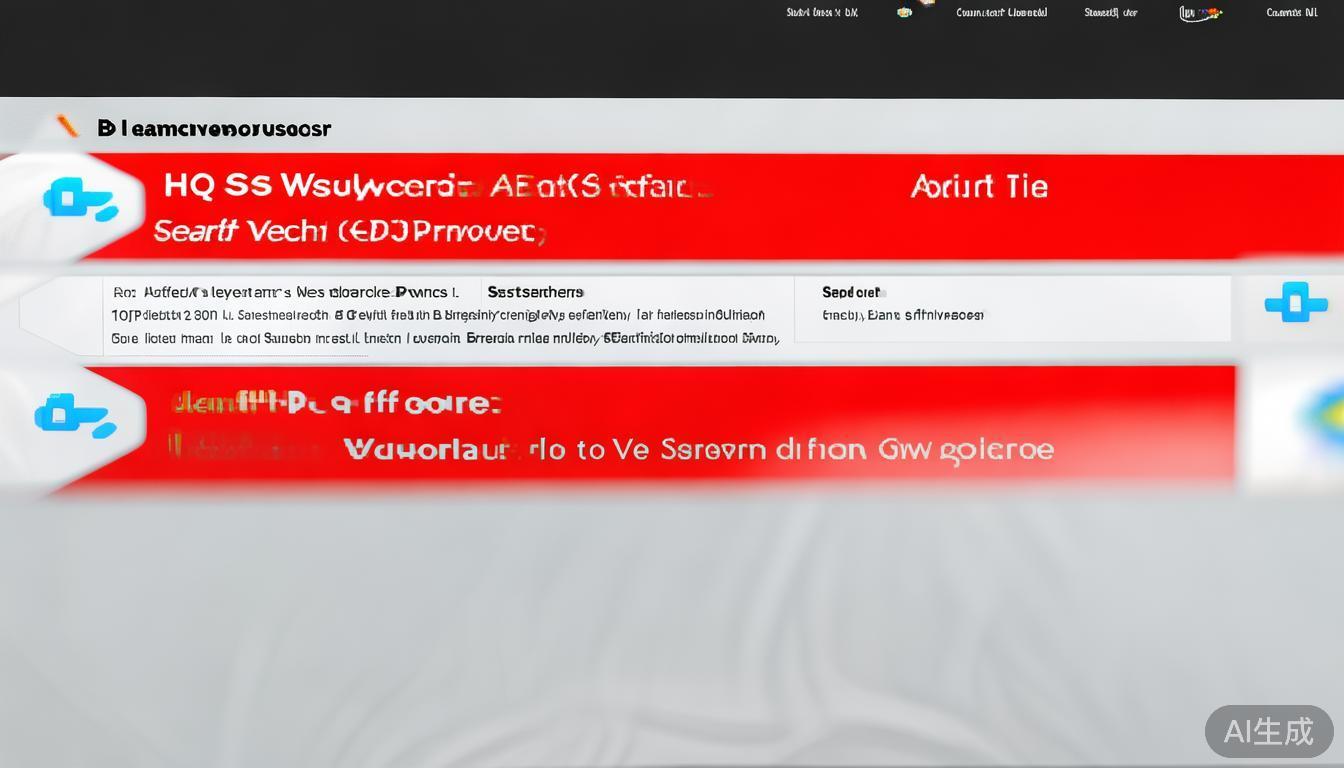
Task: Click the blue icon on the first red banner
Action: (80, 200)
